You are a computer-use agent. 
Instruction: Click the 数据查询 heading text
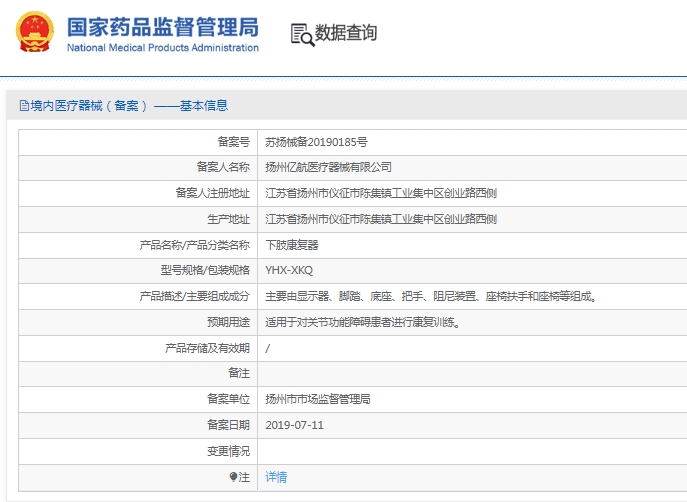tap(346, 33)
